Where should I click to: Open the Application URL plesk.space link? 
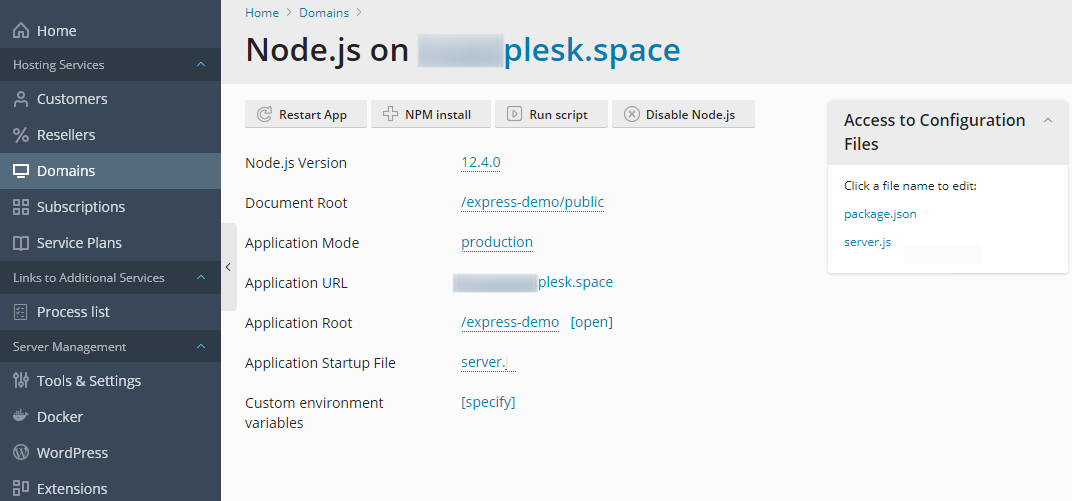click(x=576, y=282)
